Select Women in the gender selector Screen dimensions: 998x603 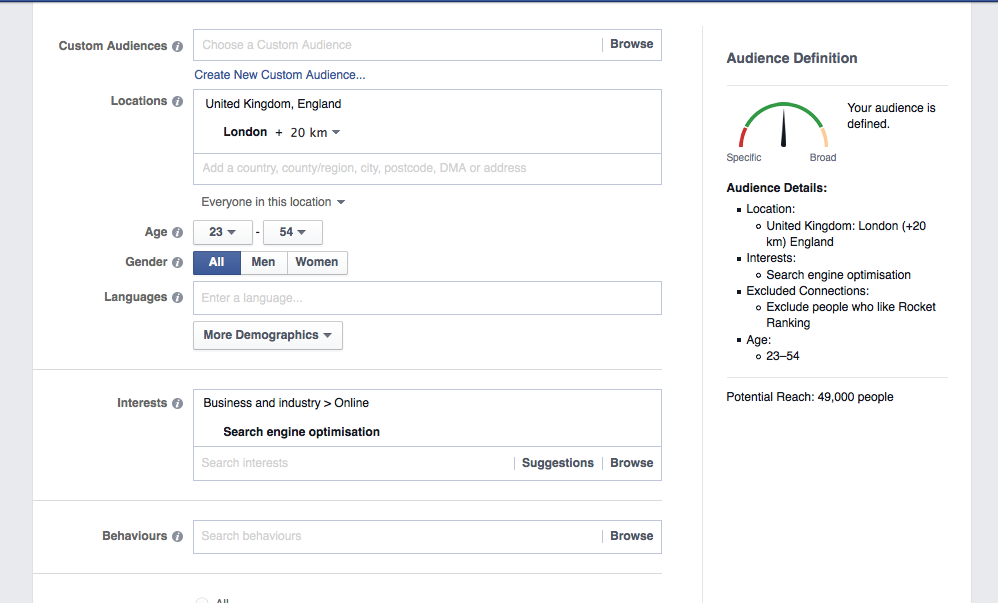tap(317, 262)
